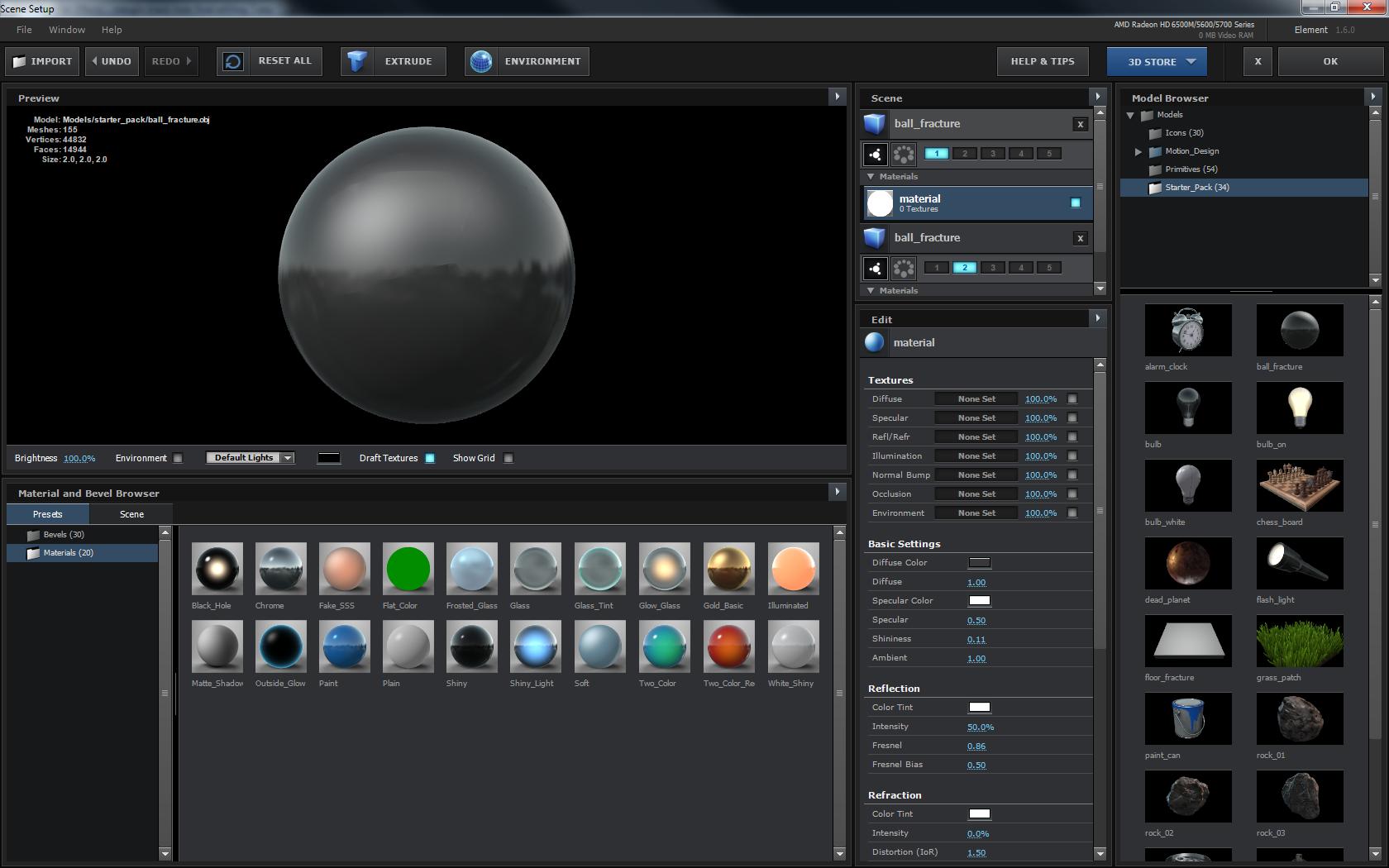
Task: Switch to the Scene tab in Material Browser
Action: (x=131, y=514)
